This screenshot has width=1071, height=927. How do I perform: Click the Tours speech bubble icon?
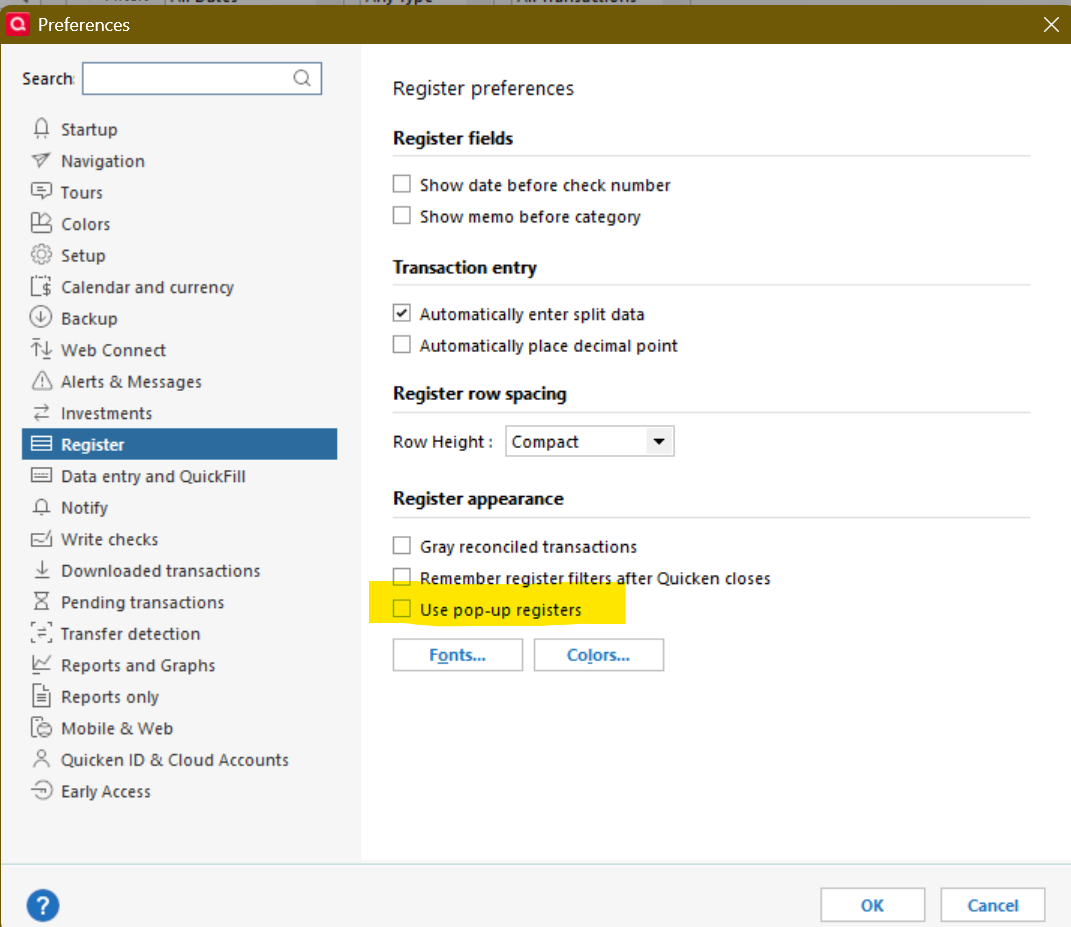(41, 191)
